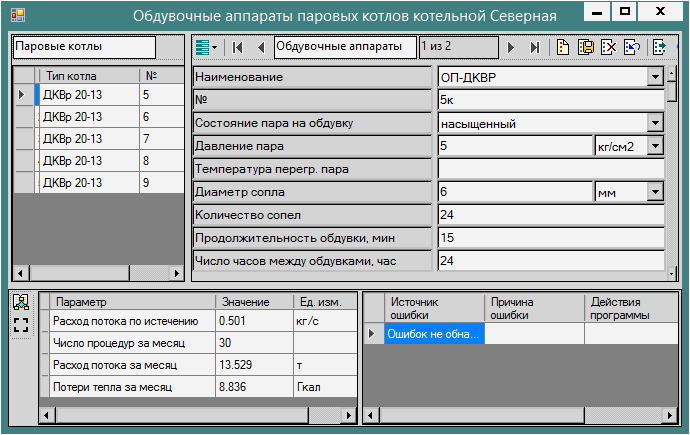
Task: Click the new record document icon
Action: point(564,47)
